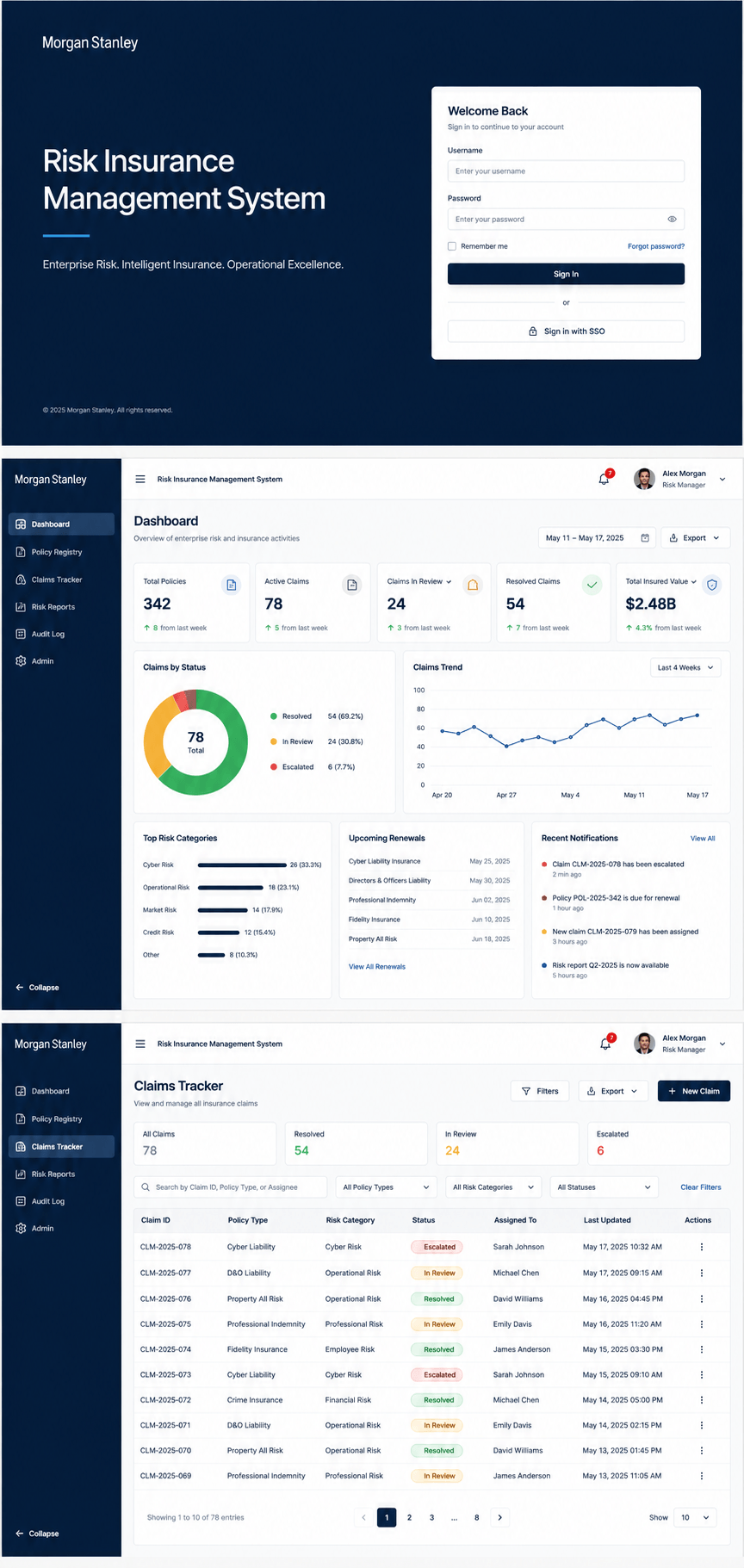Toggle password visibility eye icon on login form
The height and width of the screenshot is (1568, 744).
(672, 219)
